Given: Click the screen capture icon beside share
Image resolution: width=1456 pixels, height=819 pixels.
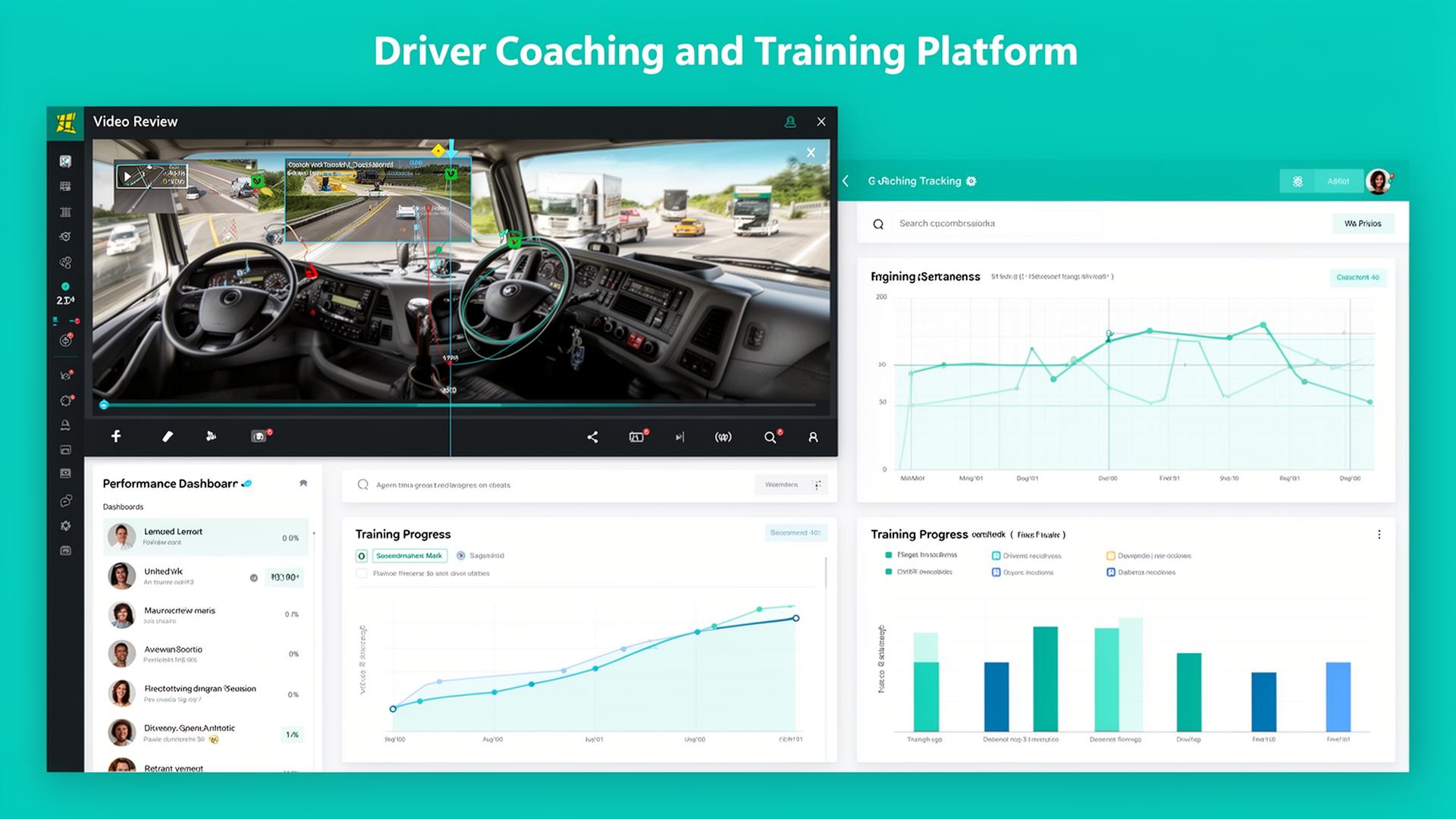Looking at the screenshot, I should point(636,437).
